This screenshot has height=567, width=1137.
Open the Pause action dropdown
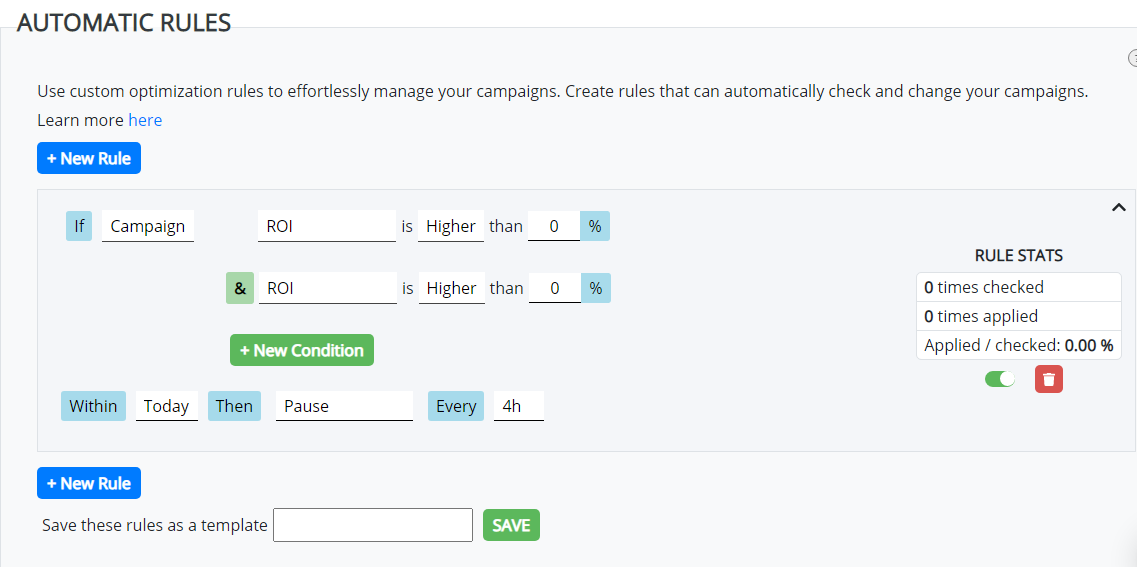click(344, 406)
